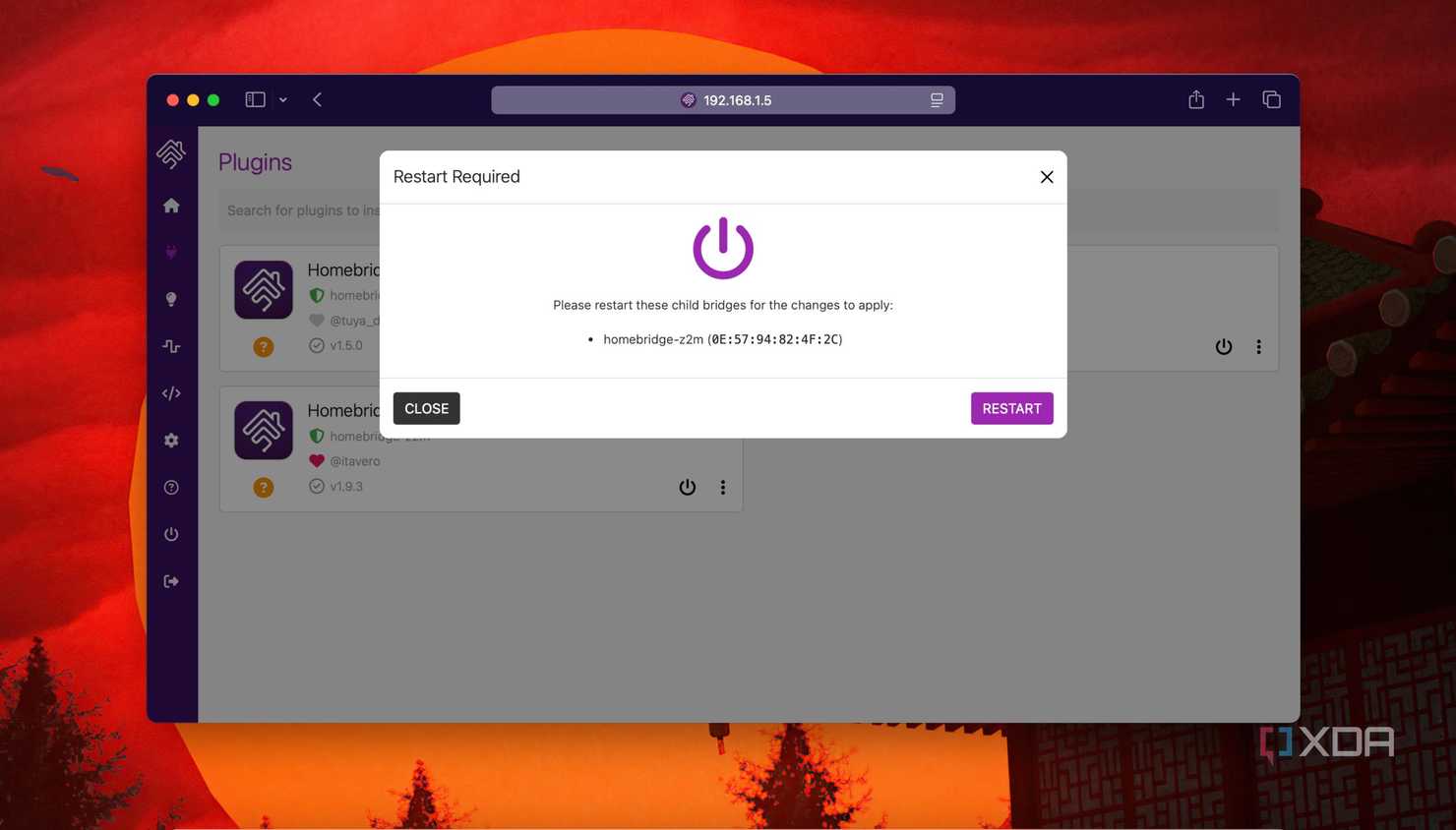Go back with the Safari back arrow
The width and height of the screenshot is (1456, 830).
click(x=318, y=99)
